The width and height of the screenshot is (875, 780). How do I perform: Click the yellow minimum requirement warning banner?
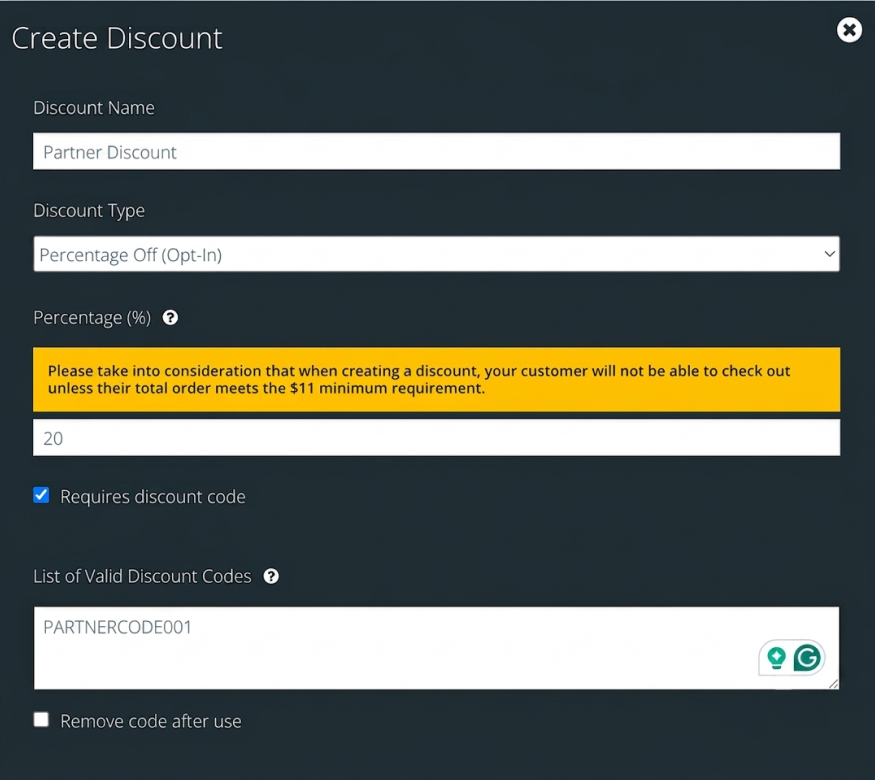click(x=436, y=379)
